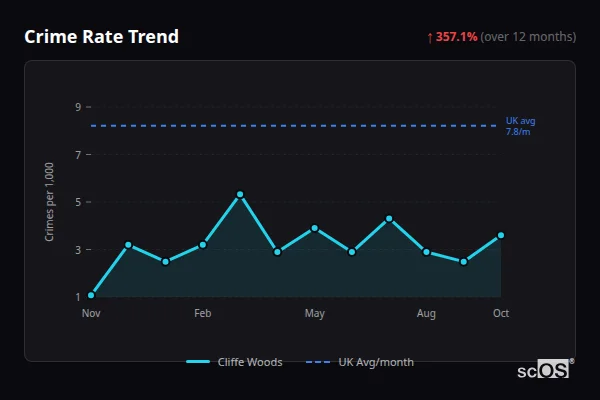Screen dimensions: 600x400
Task: Click the 'Oct' x-axis label
Action: point(501,313)
